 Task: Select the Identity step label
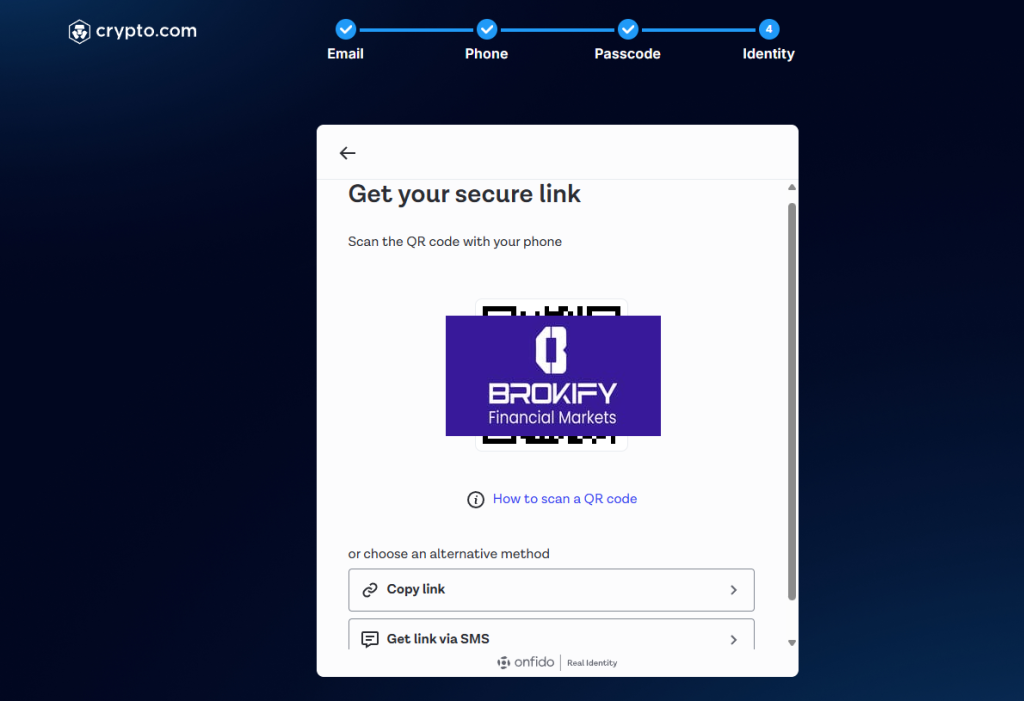pos(768,54)
